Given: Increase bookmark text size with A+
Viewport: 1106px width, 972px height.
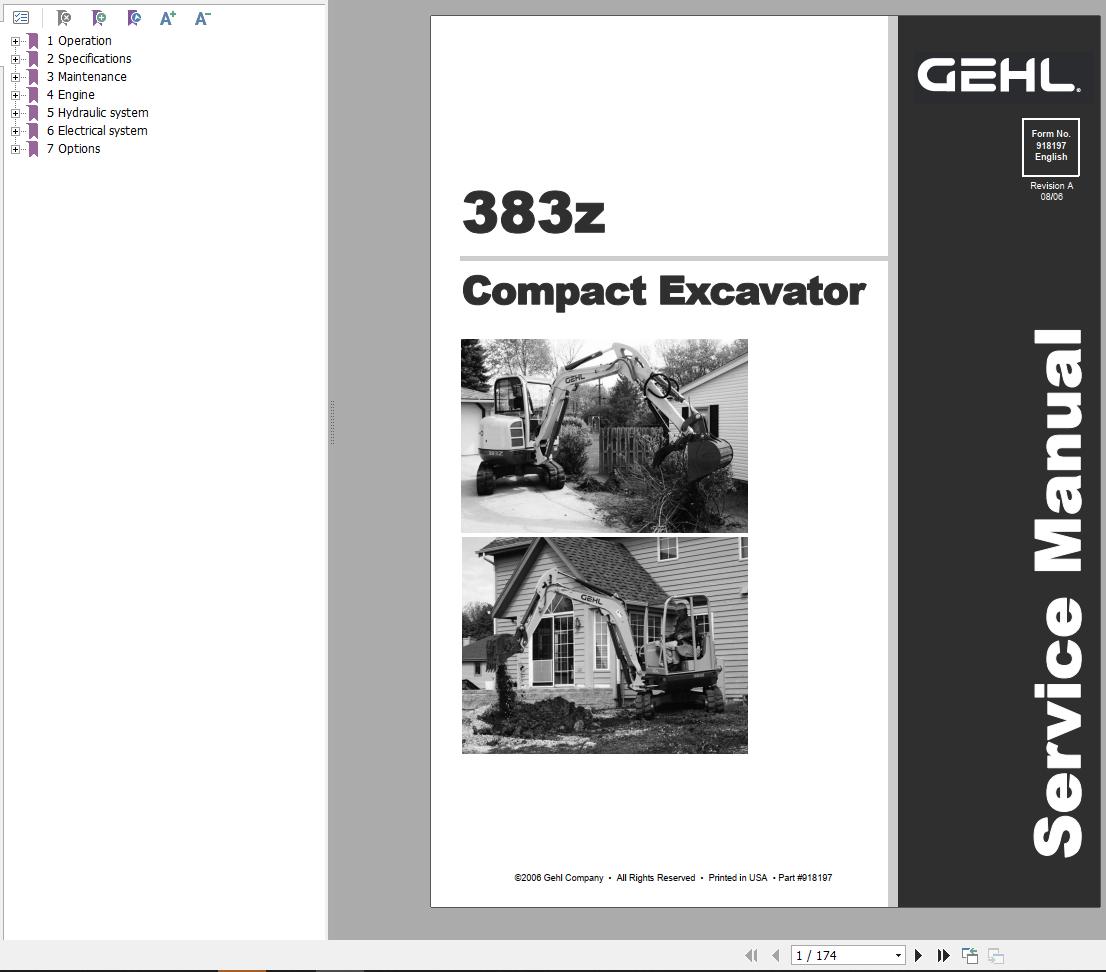Looking at the screenshot, I should coord(168,18).
